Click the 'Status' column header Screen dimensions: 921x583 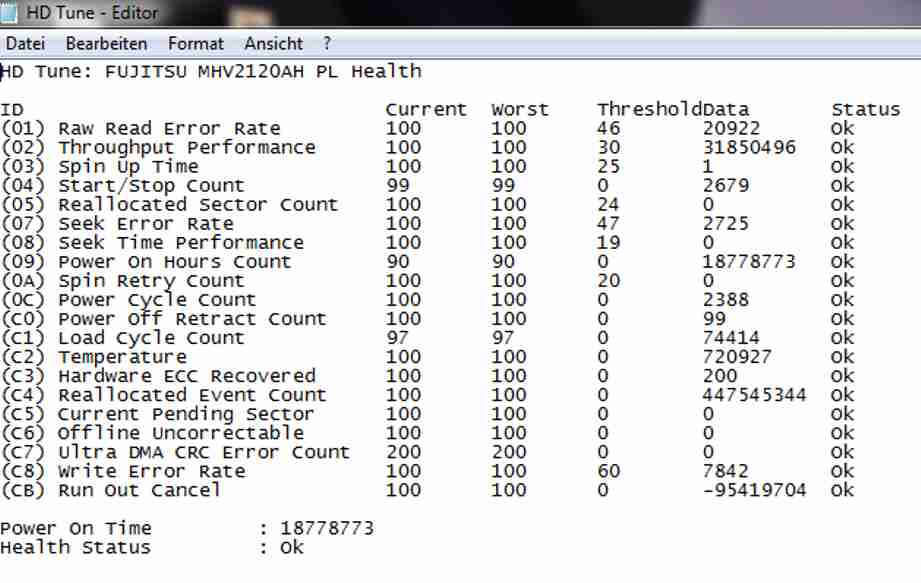click(866, 110)
